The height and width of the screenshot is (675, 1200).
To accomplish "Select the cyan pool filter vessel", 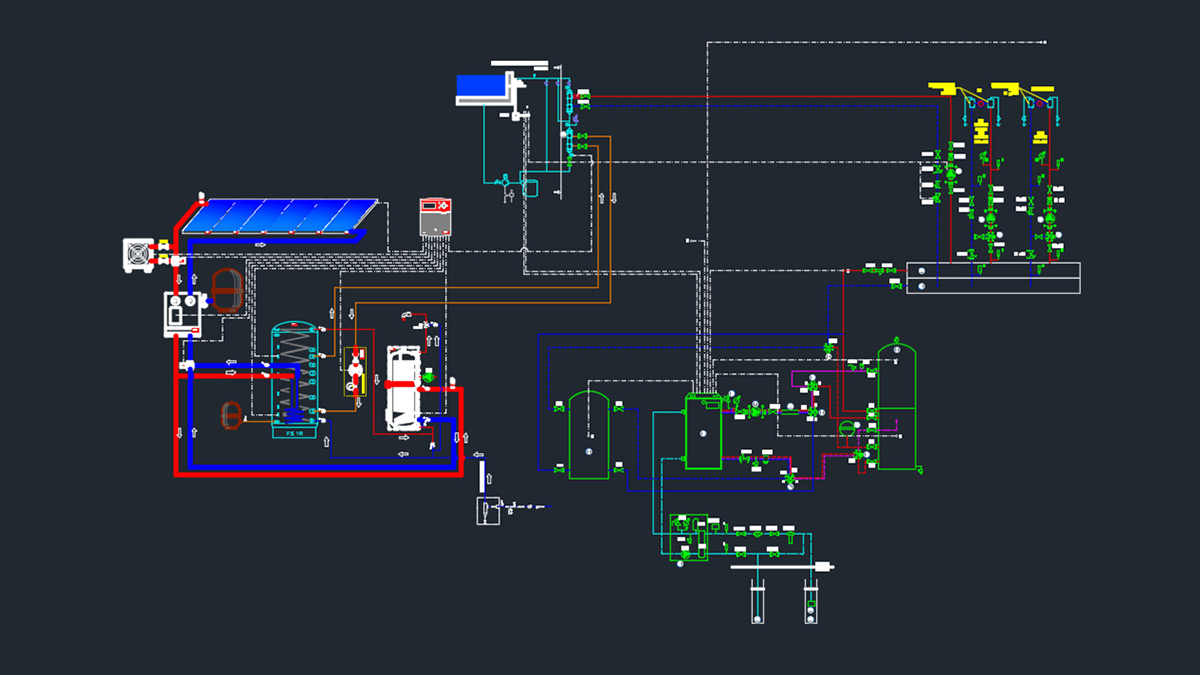I will click(x=529, y=187).
